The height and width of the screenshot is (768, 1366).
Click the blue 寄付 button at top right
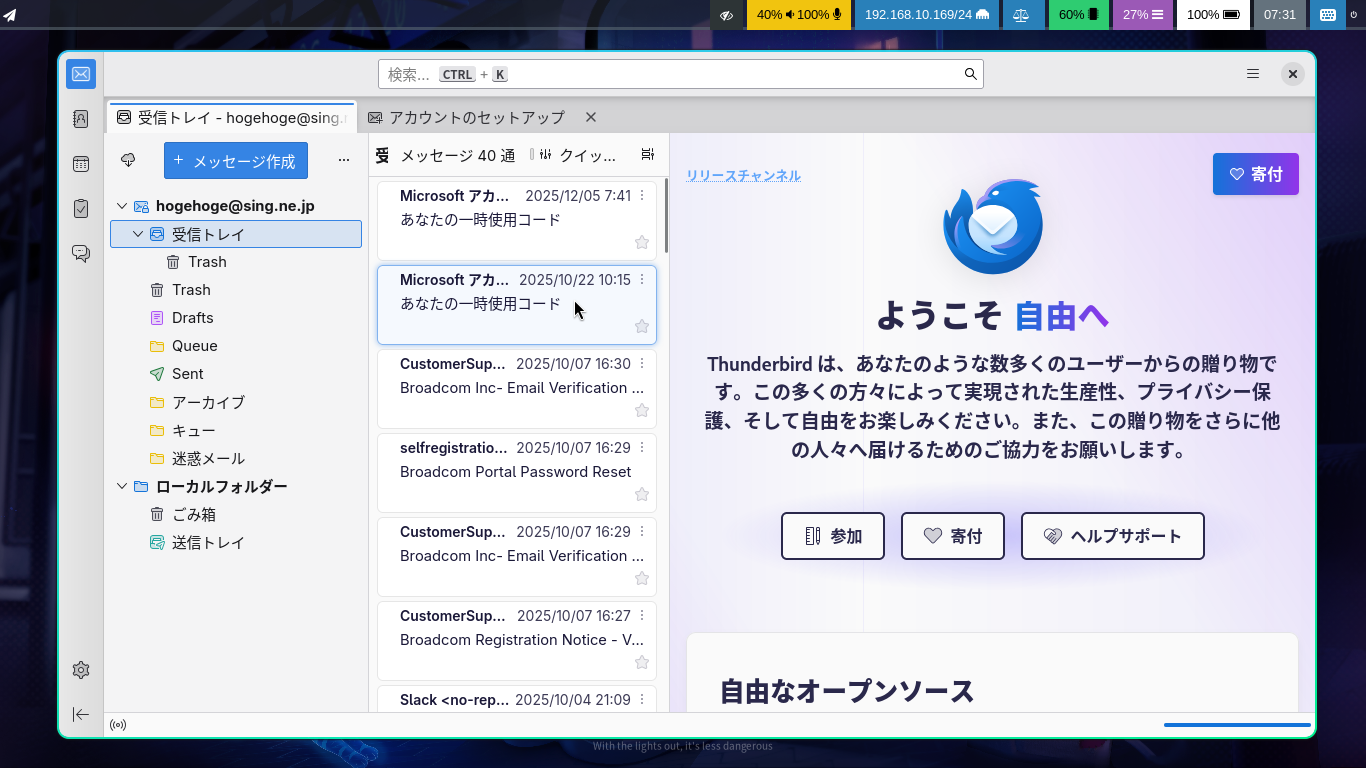[x=1256, y=174]
